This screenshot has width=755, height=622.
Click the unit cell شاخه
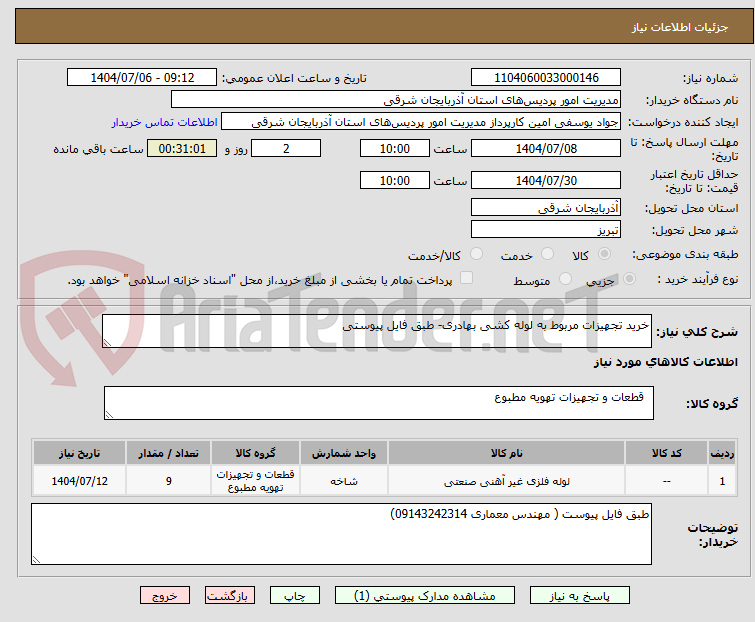(344, 481)
